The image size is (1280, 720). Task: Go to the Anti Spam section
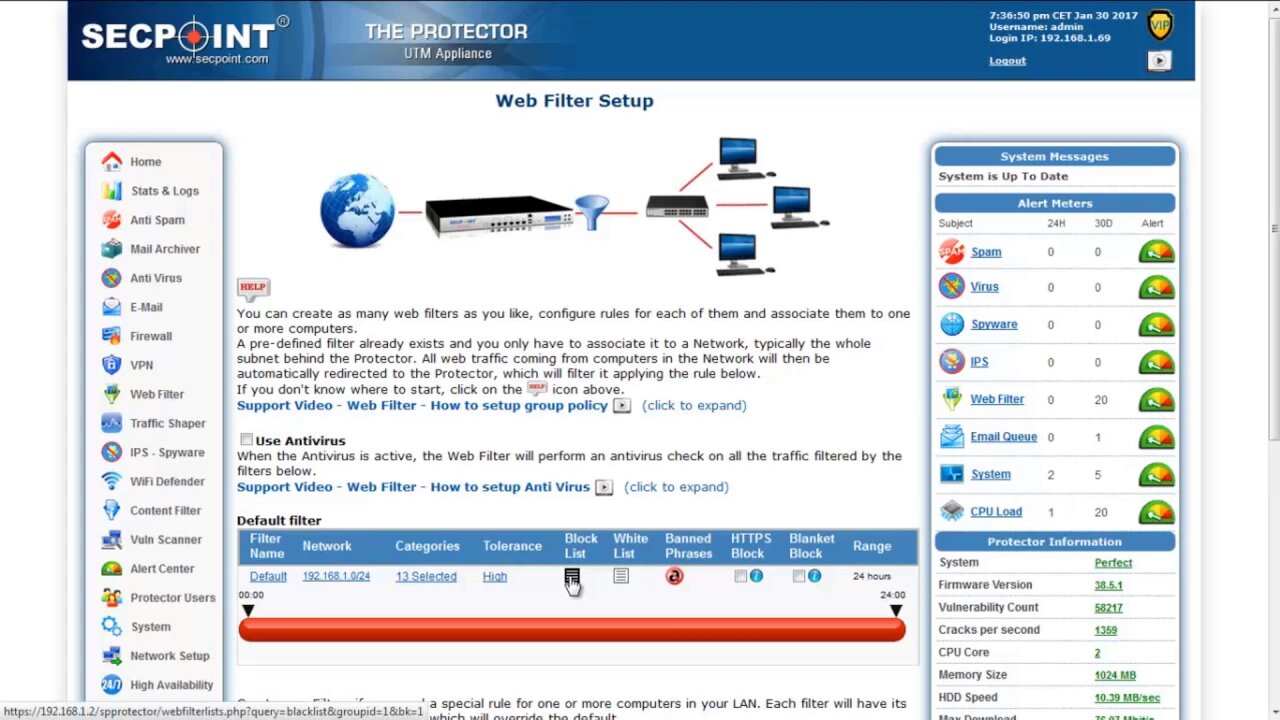[x=157, y=220]
